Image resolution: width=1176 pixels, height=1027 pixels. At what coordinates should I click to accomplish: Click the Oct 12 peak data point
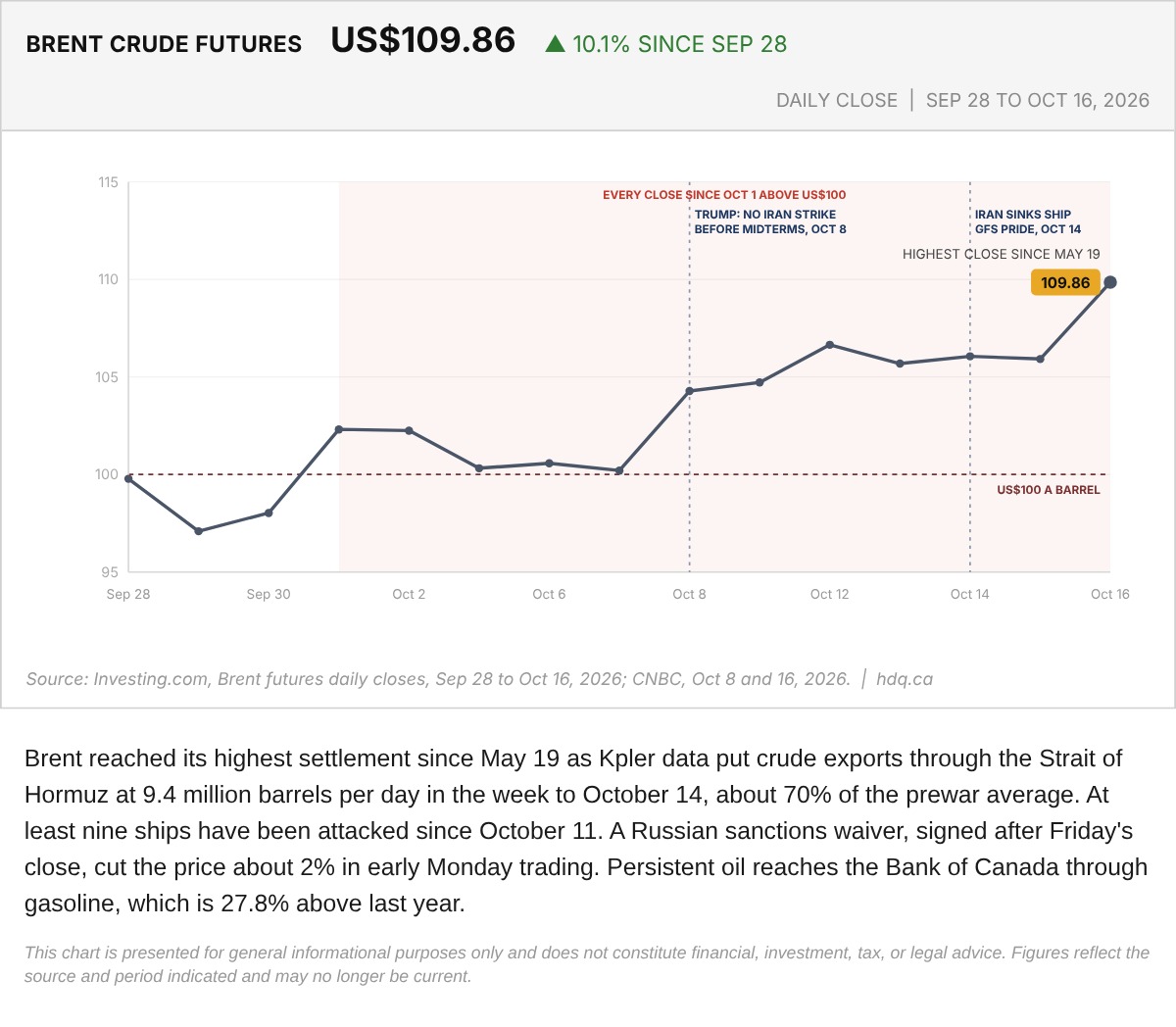pyautogui.click(x=830, y=345)
